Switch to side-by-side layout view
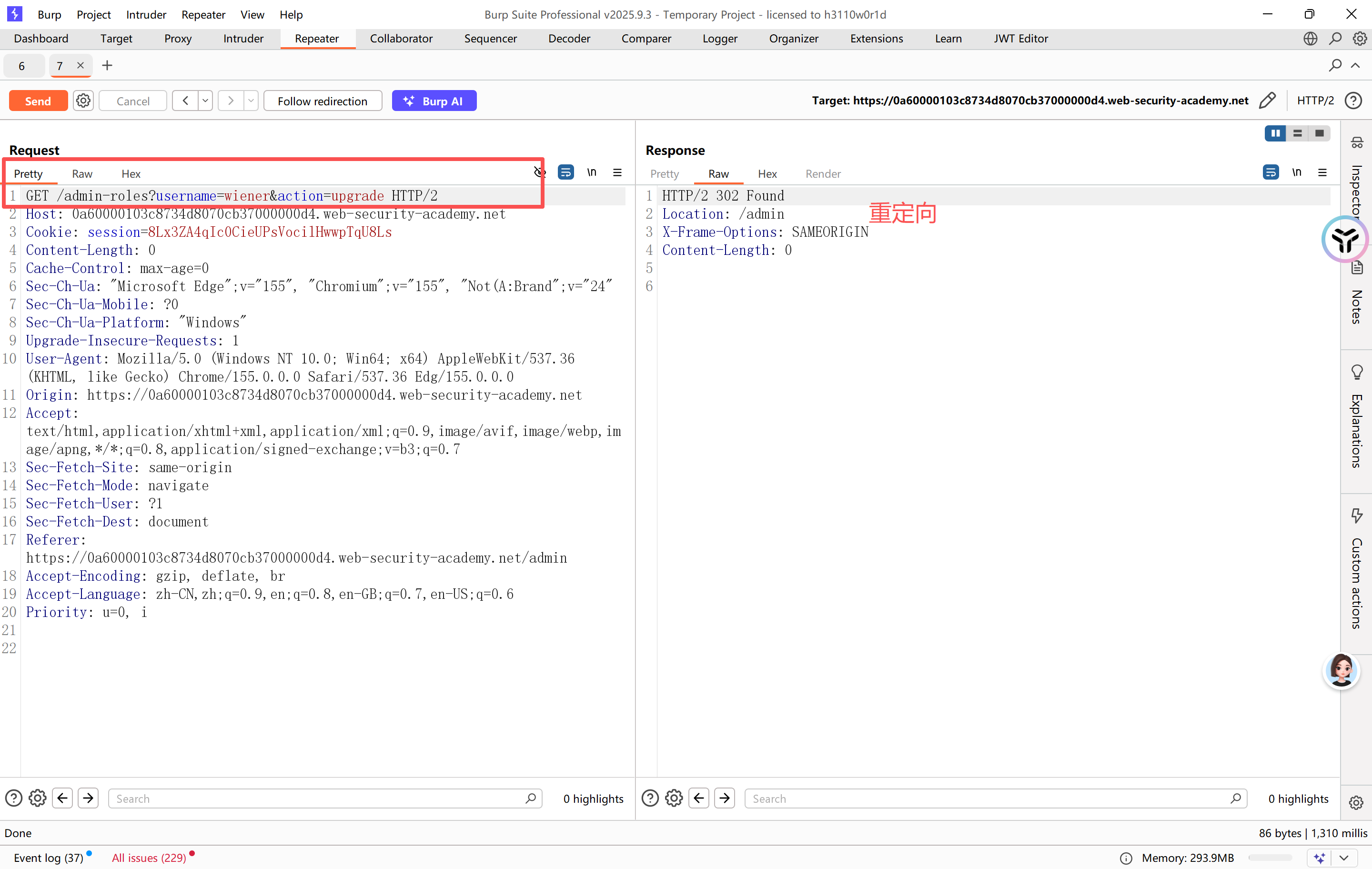The height and width of the screenshot is (869, 1372). [1275, 133]
